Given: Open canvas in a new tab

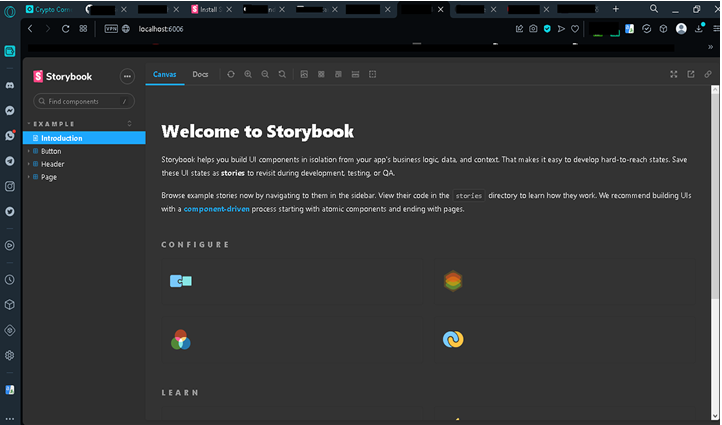Looking at the screenshot, I should point(691,74).
